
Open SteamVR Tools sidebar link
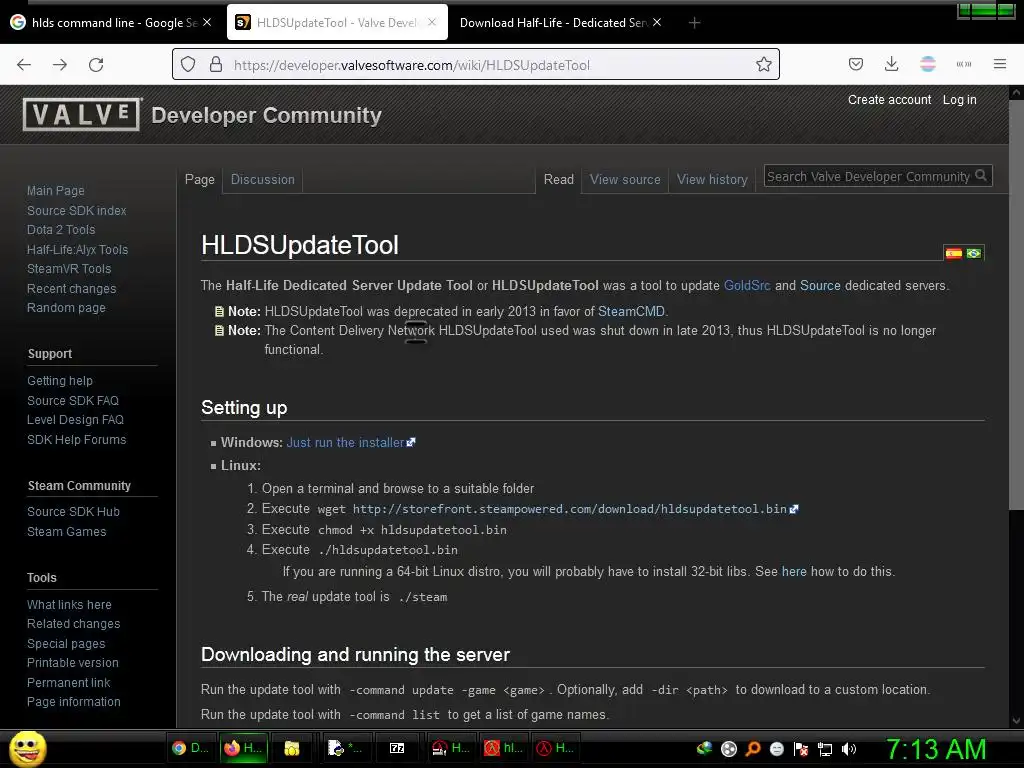[x=69, y=269]
